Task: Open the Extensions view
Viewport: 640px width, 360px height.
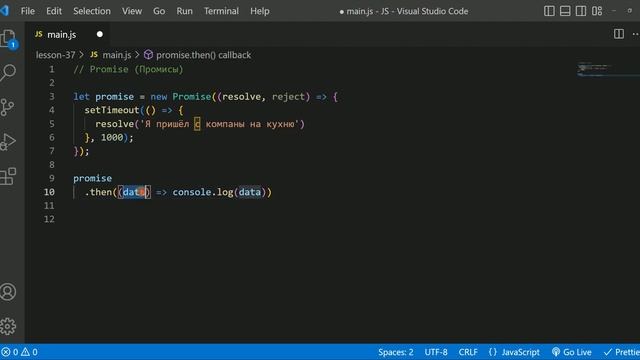Action: [x=8, y=176]
